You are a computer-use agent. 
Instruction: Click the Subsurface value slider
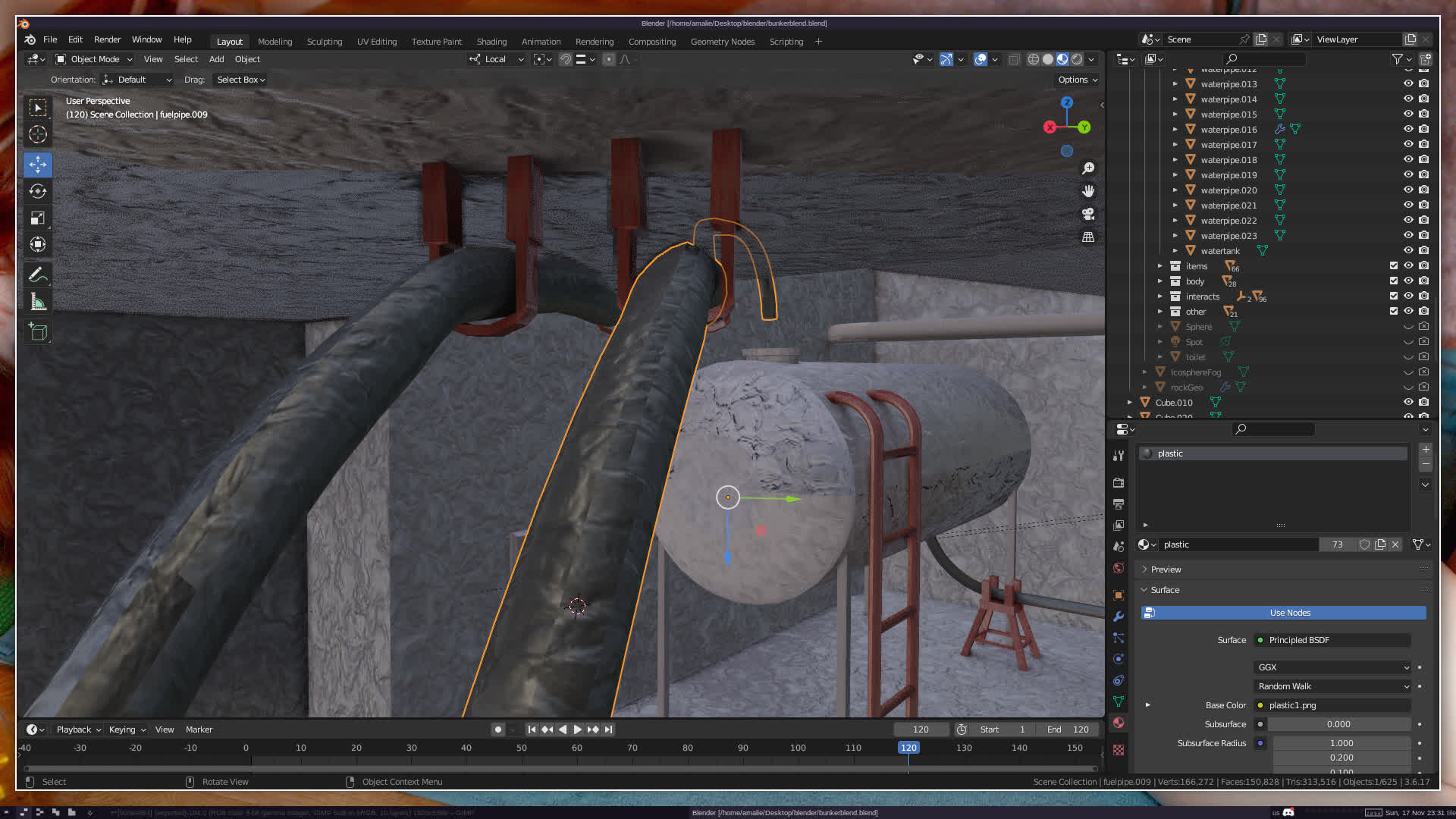[x=1338, y=724]
